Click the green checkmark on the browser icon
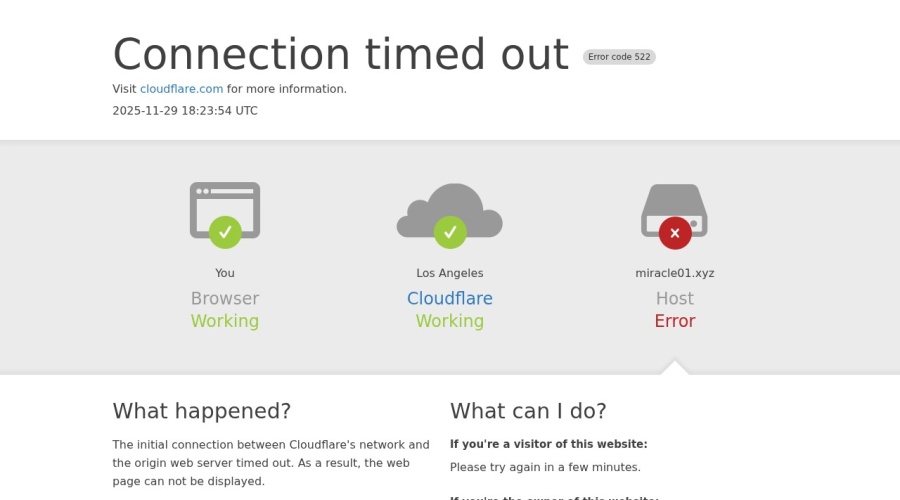The width and height of the screenshot is (900, 500). click(x=225, y=233)
